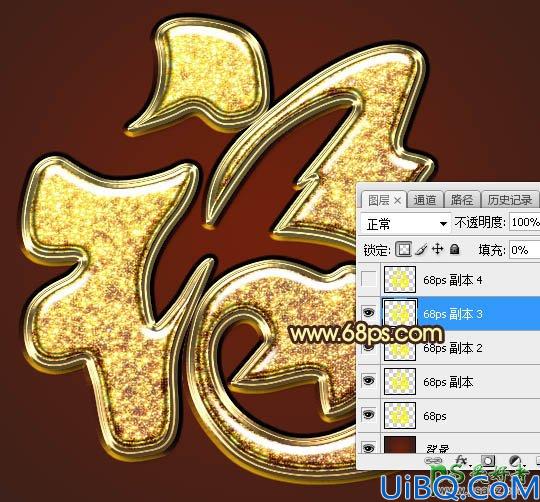This screenshot has height=502, width=540.
Task: Click the 68ps 副本 layer thumbnail
Action: (400, 381)
